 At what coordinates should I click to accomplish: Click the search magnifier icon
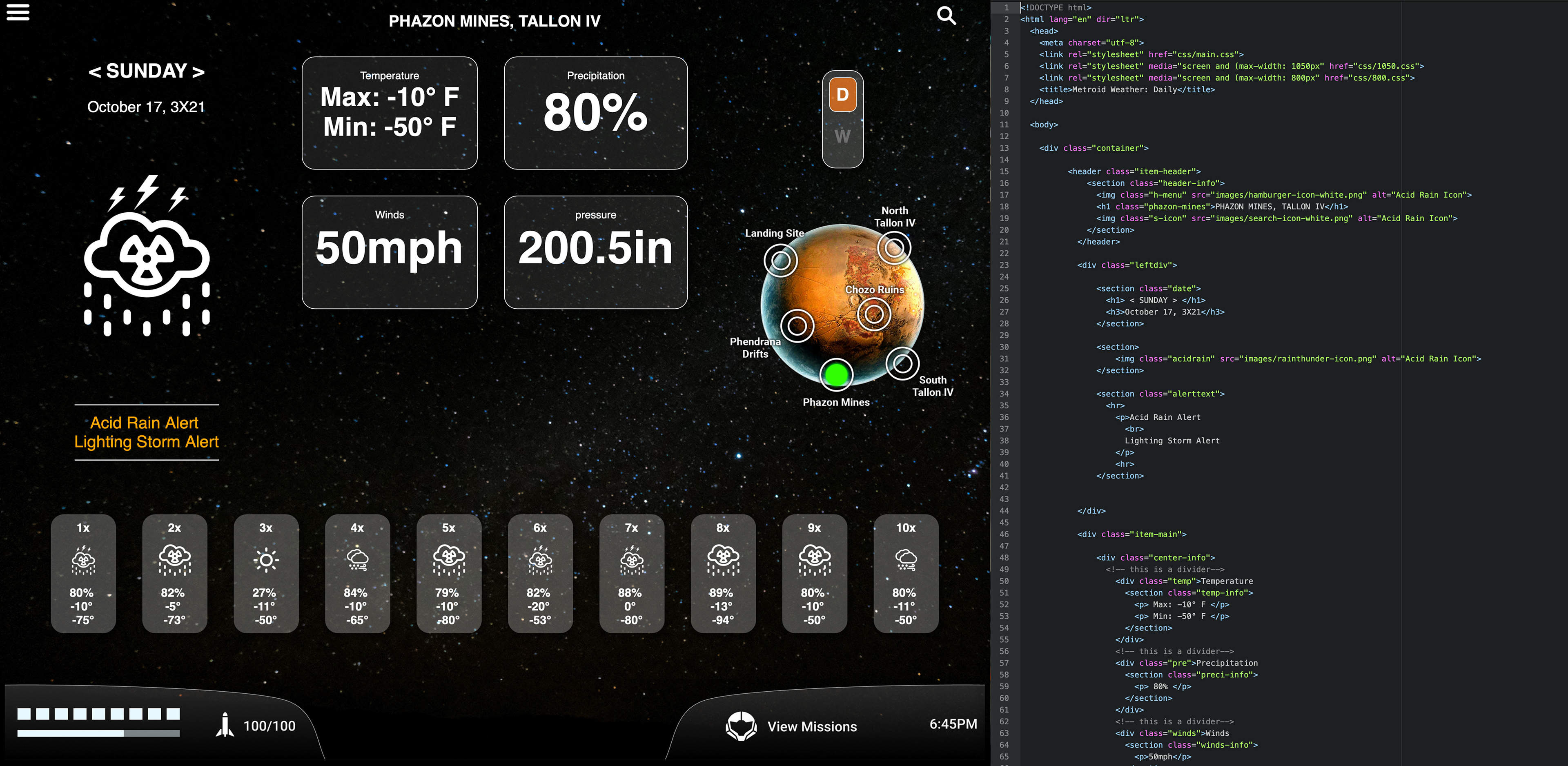click(x=947, y=16)
